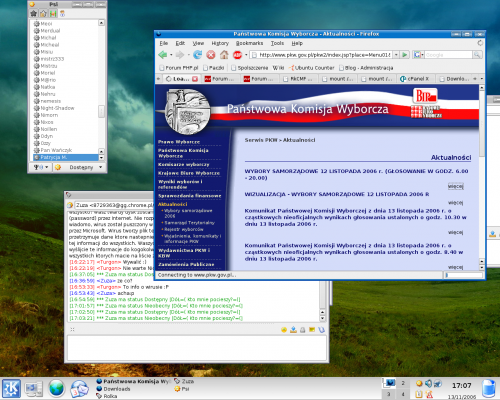Switch to the cPanel X tab
The height and width of the screenshot is (400, 500).
tap(416, 79)
